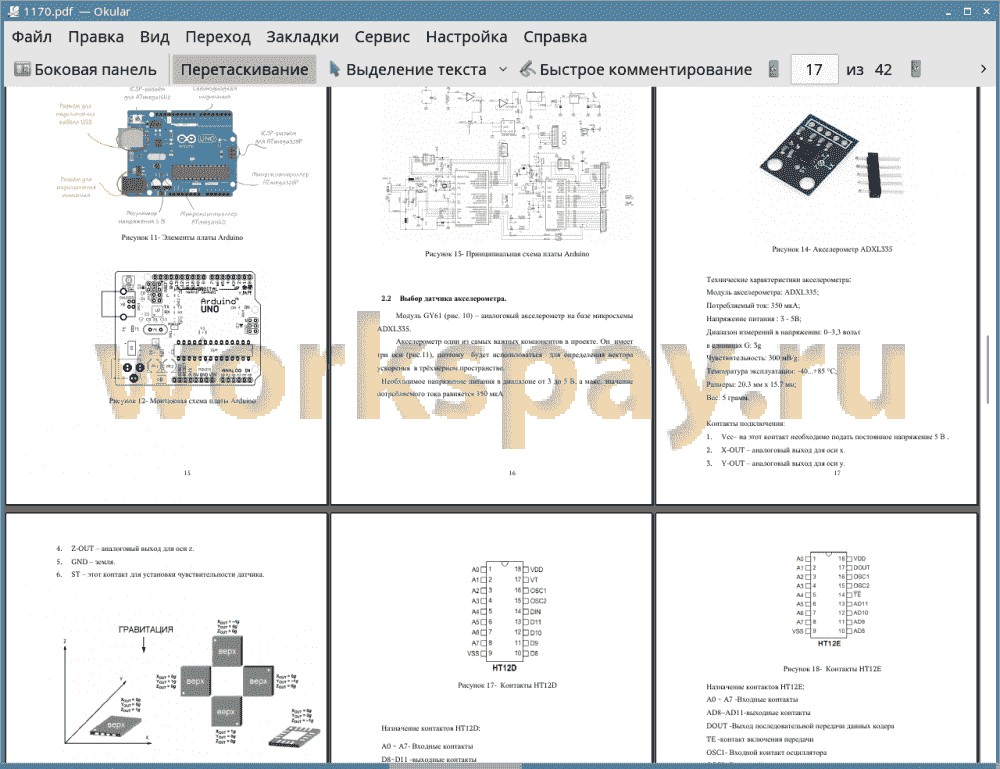Click line 'Контакты подключения:'
The width and height of the screenshot is (1000, 769).
(x=745, y=423)
